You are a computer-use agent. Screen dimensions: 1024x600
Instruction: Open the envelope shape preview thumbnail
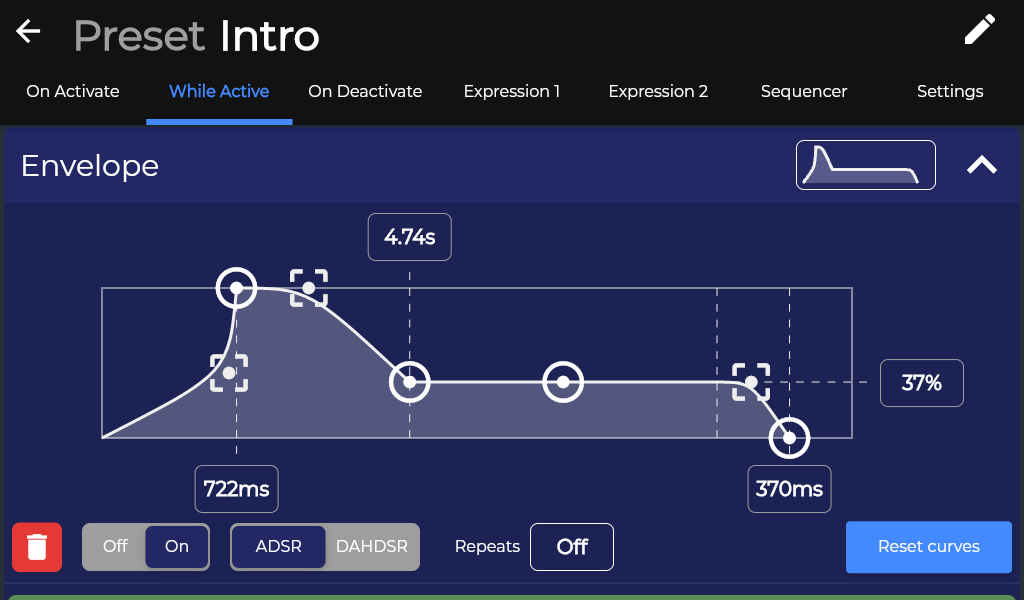[865, 165]
